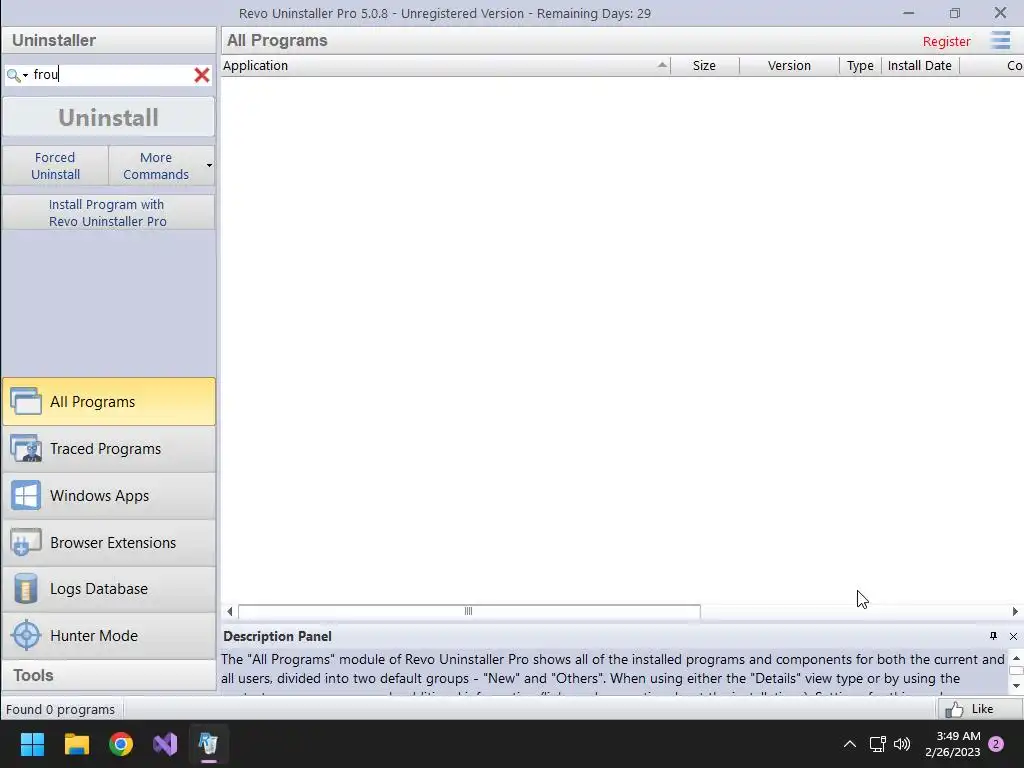The height and width of the screenshot is (768, 1024).
Task: Expand the Tools section header
Action: (108, 675)
